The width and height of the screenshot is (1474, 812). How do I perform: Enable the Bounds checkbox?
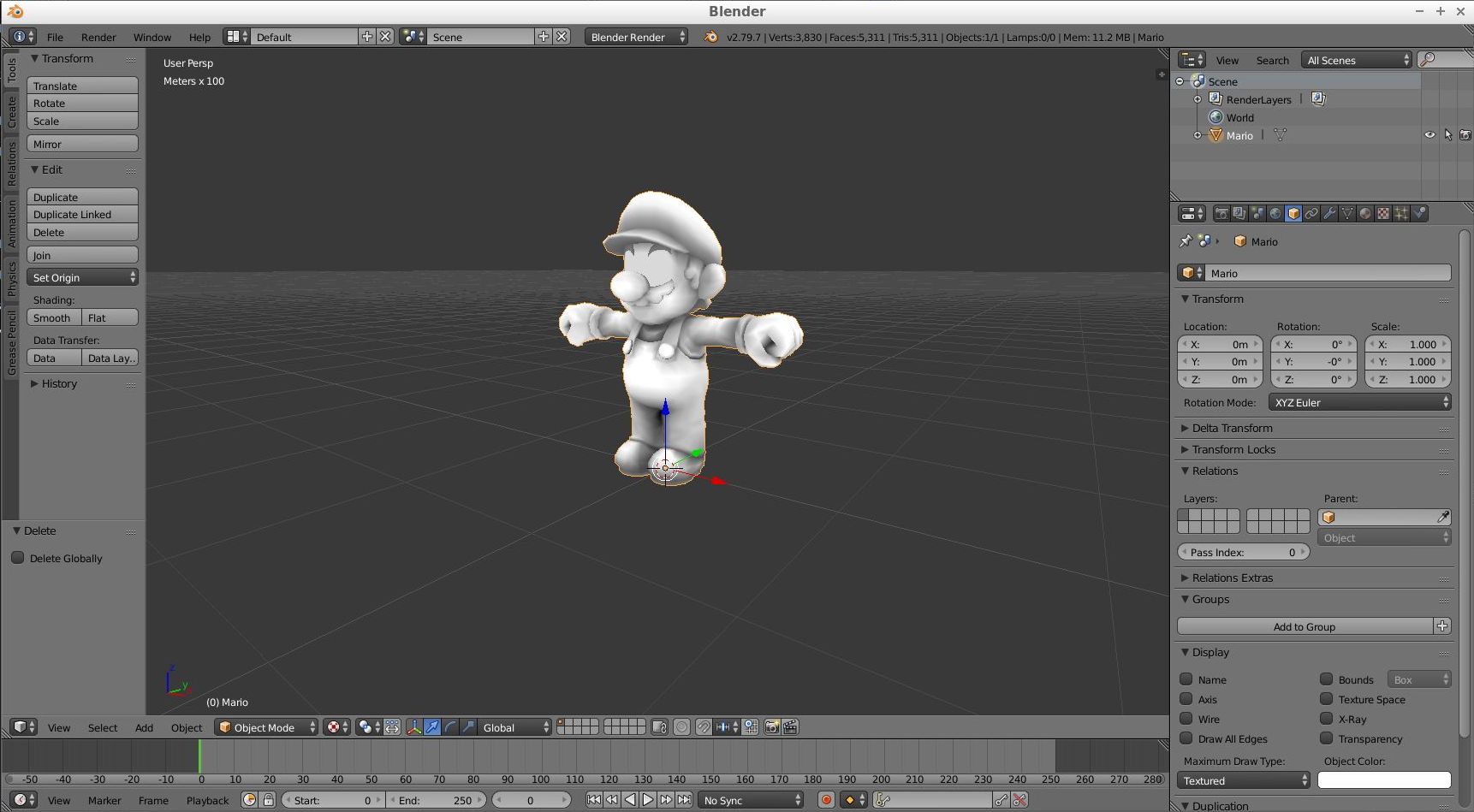click(1327, 679)
